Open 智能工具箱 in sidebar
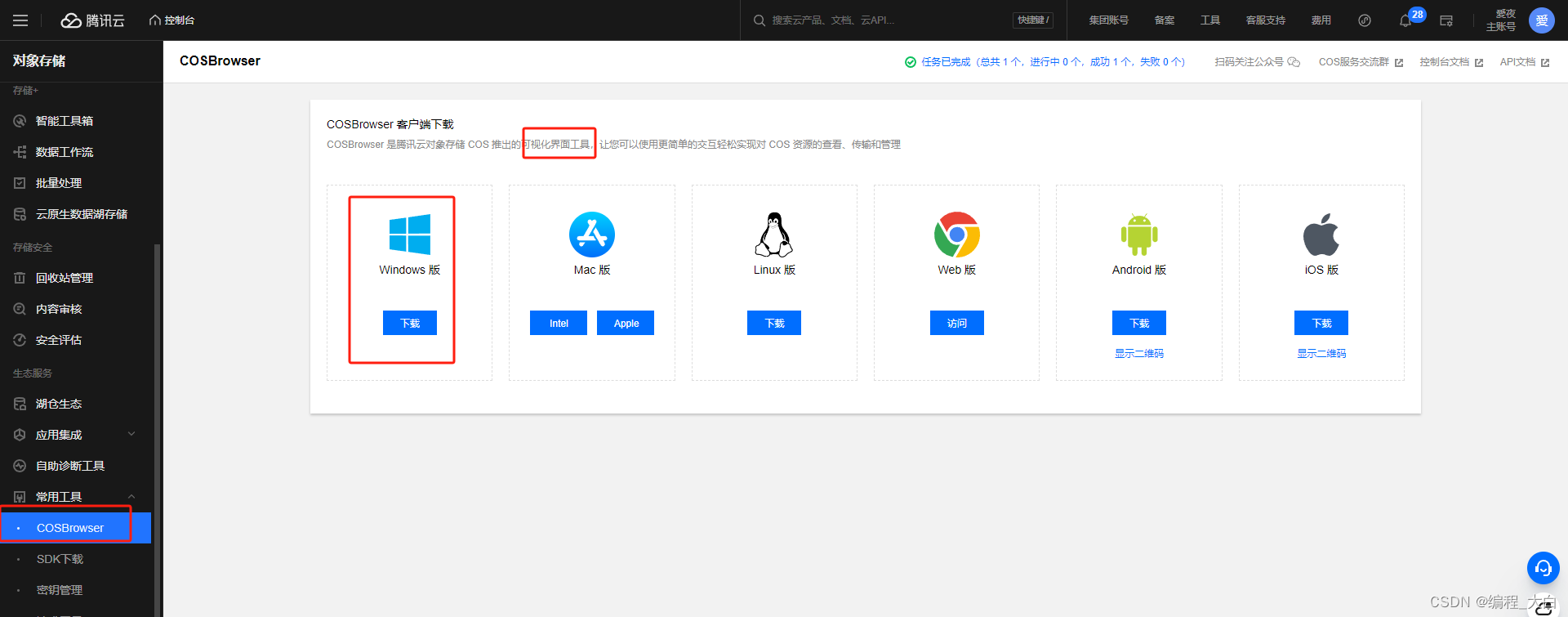The image size is (1568, 617). [x=65, y=121]
